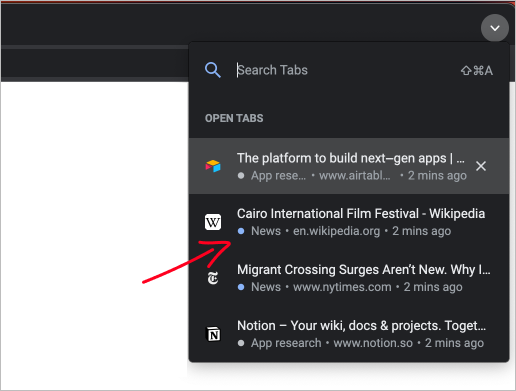Close the Airtable tab with X
This screenshot has height=391, width=516.
click(x=481, y=166)
